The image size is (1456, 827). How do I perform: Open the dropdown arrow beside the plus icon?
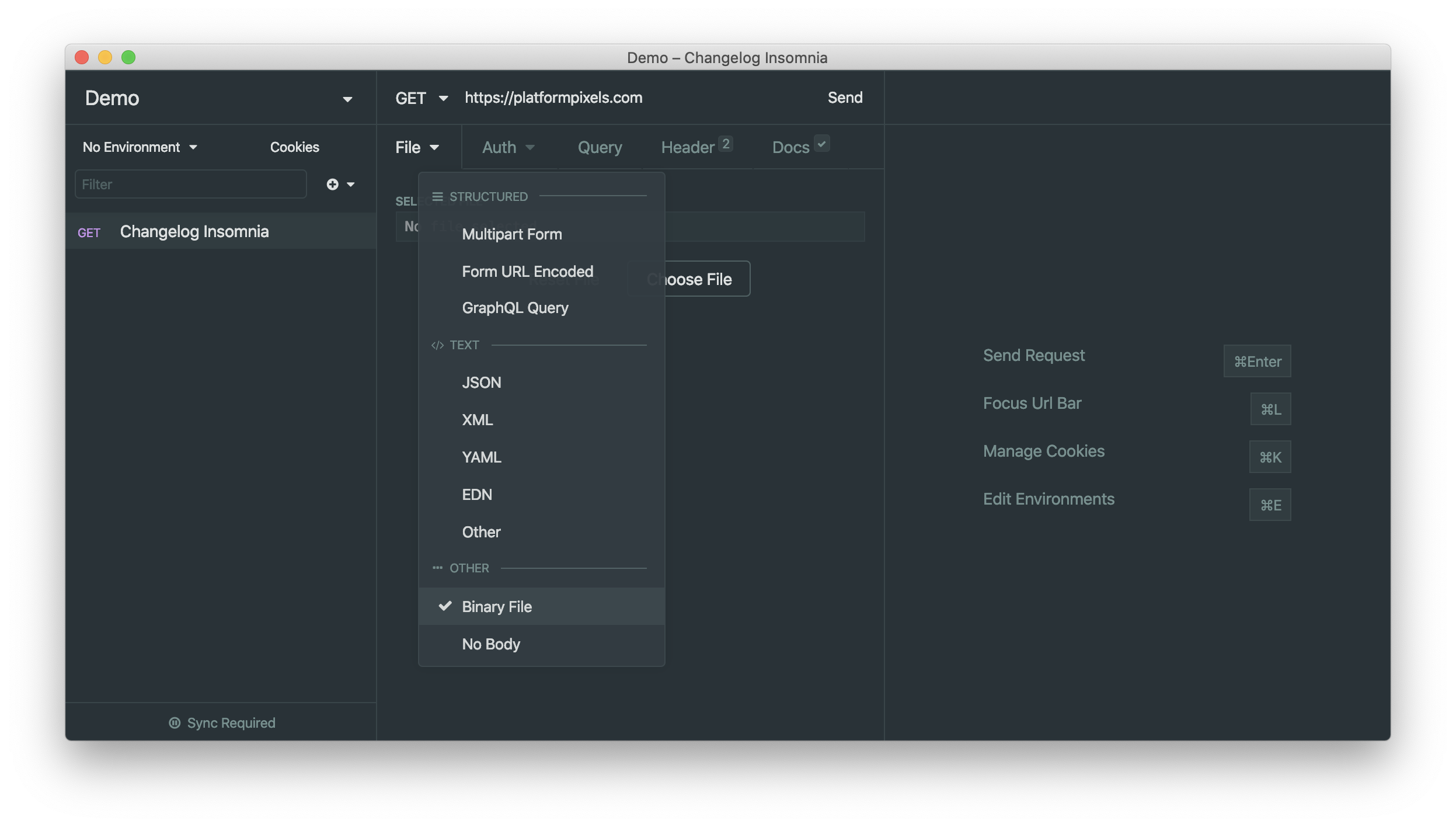click(x=351, y=184)
